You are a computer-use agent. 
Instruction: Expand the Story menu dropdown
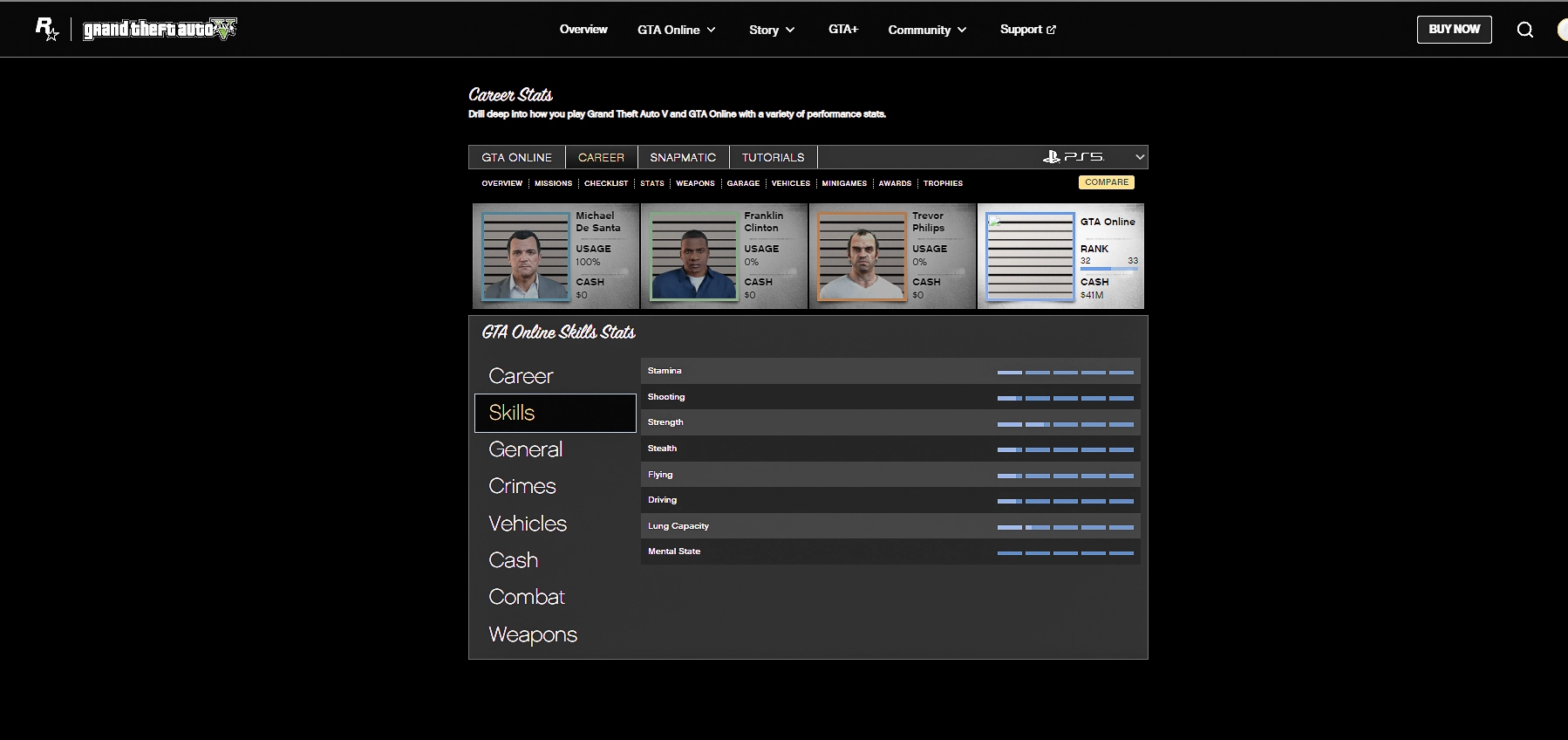[x=772, y=30]
